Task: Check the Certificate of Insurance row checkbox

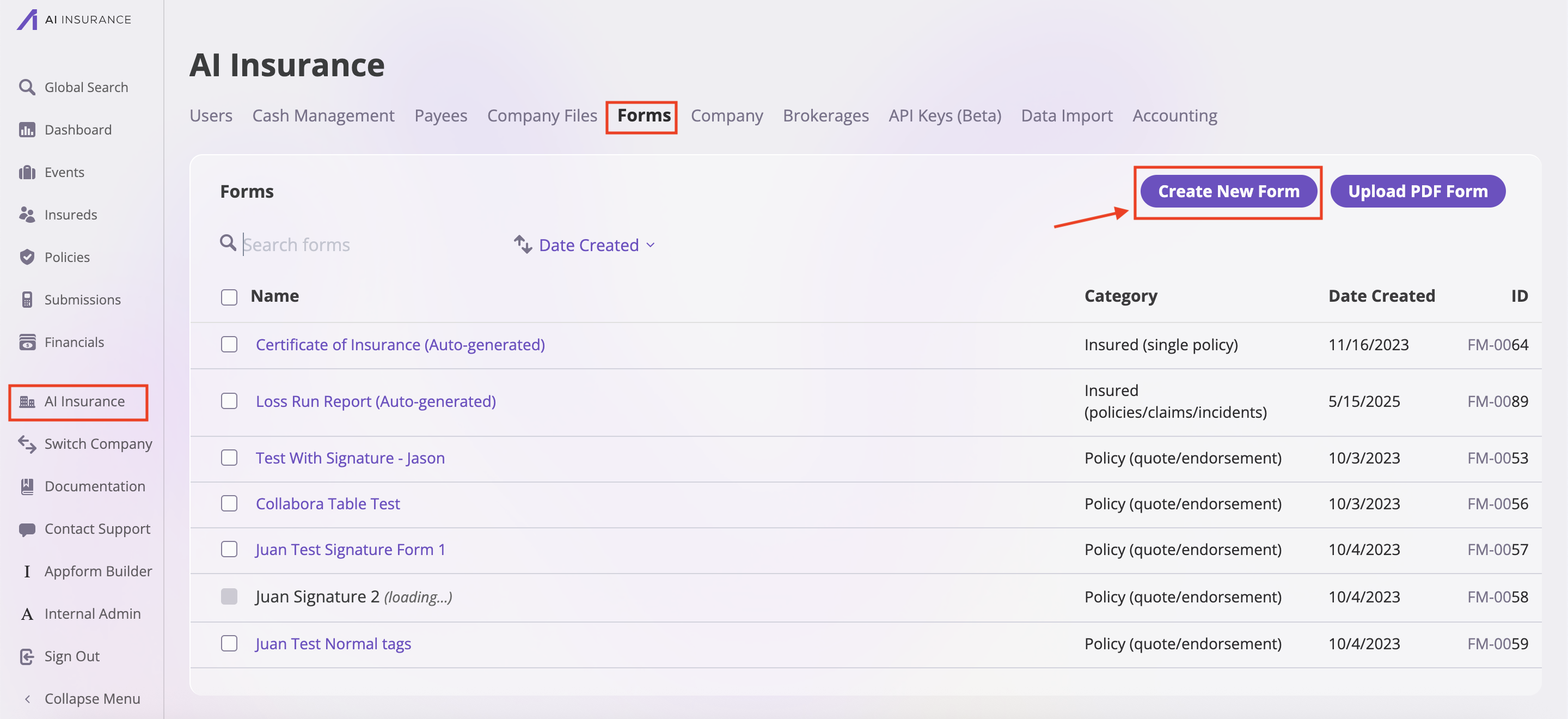Action: point(229,345)
